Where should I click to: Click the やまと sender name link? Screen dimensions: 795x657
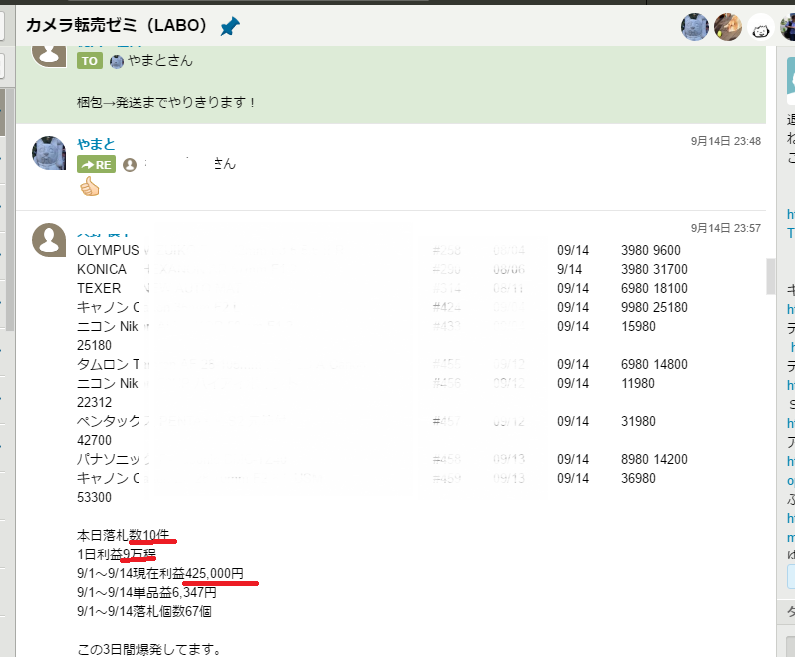point(96,144)
